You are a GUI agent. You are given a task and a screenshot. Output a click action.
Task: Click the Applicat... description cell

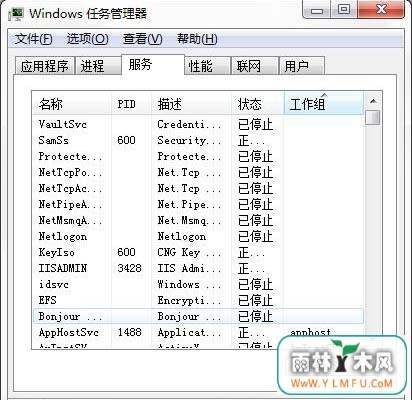[x=189, y=332]
